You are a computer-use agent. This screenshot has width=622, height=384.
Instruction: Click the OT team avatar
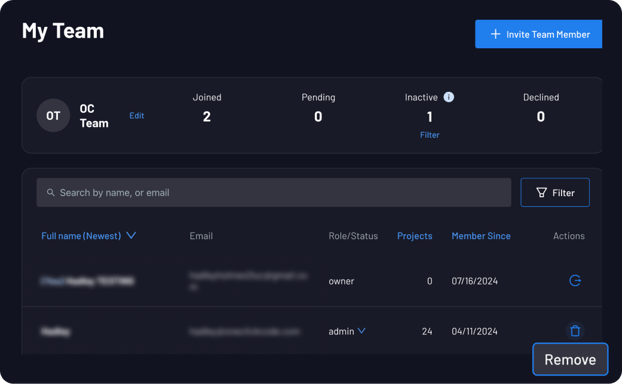pyautogui.click(x=53, y=115)
